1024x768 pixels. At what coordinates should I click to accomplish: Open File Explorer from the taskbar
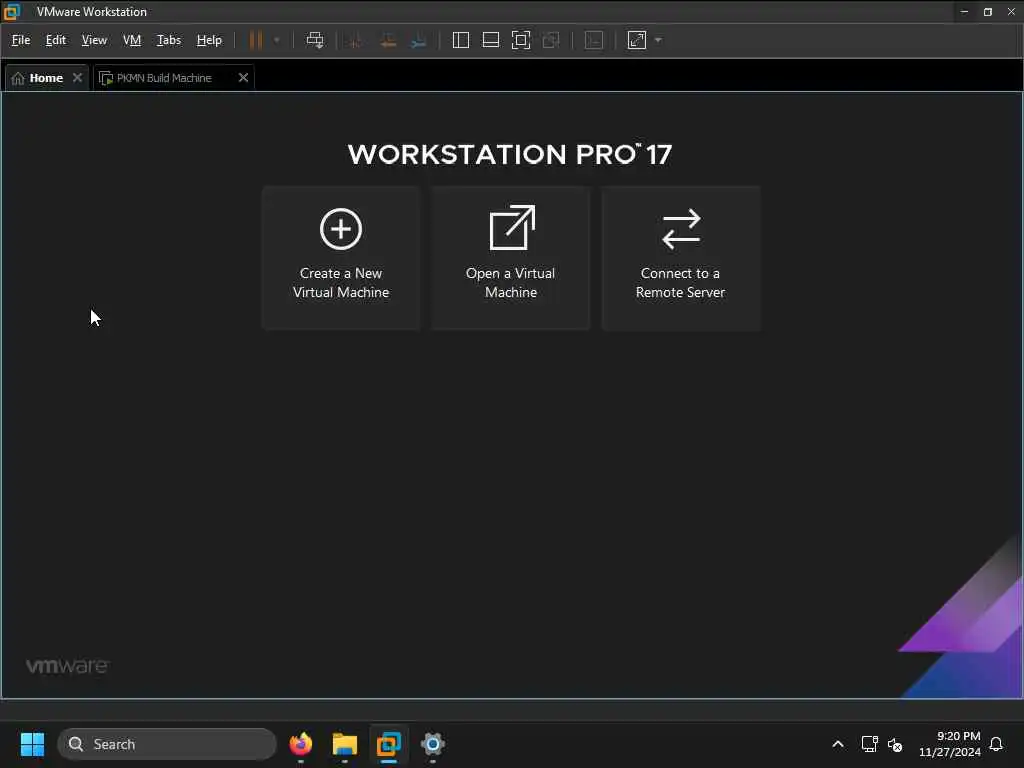point(345,744)
